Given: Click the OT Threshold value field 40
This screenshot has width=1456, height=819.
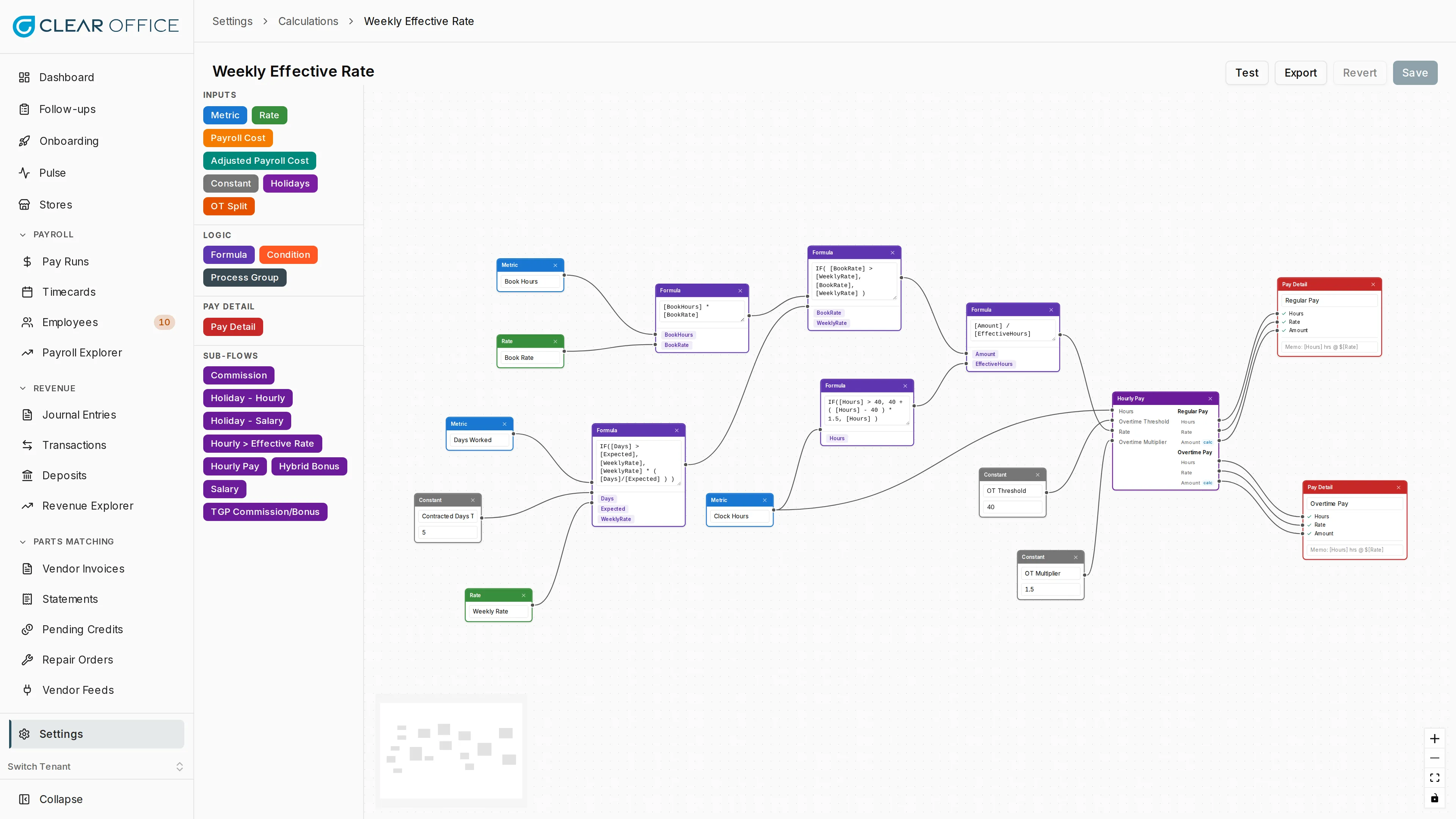Looking at the screenshot, I should 1012,507.
